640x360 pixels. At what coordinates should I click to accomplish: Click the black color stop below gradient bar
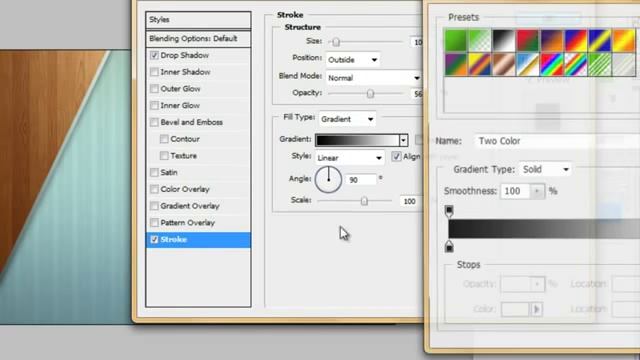pyautogui.click(x=449, y=247)
